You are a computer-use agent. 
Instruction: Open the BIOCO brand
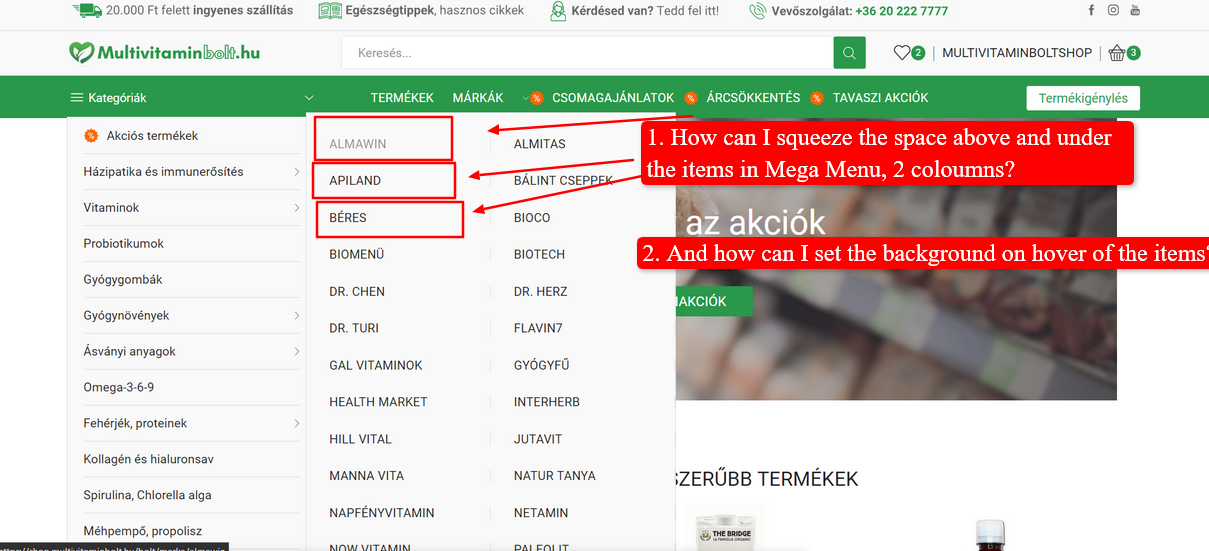(532, 218)
